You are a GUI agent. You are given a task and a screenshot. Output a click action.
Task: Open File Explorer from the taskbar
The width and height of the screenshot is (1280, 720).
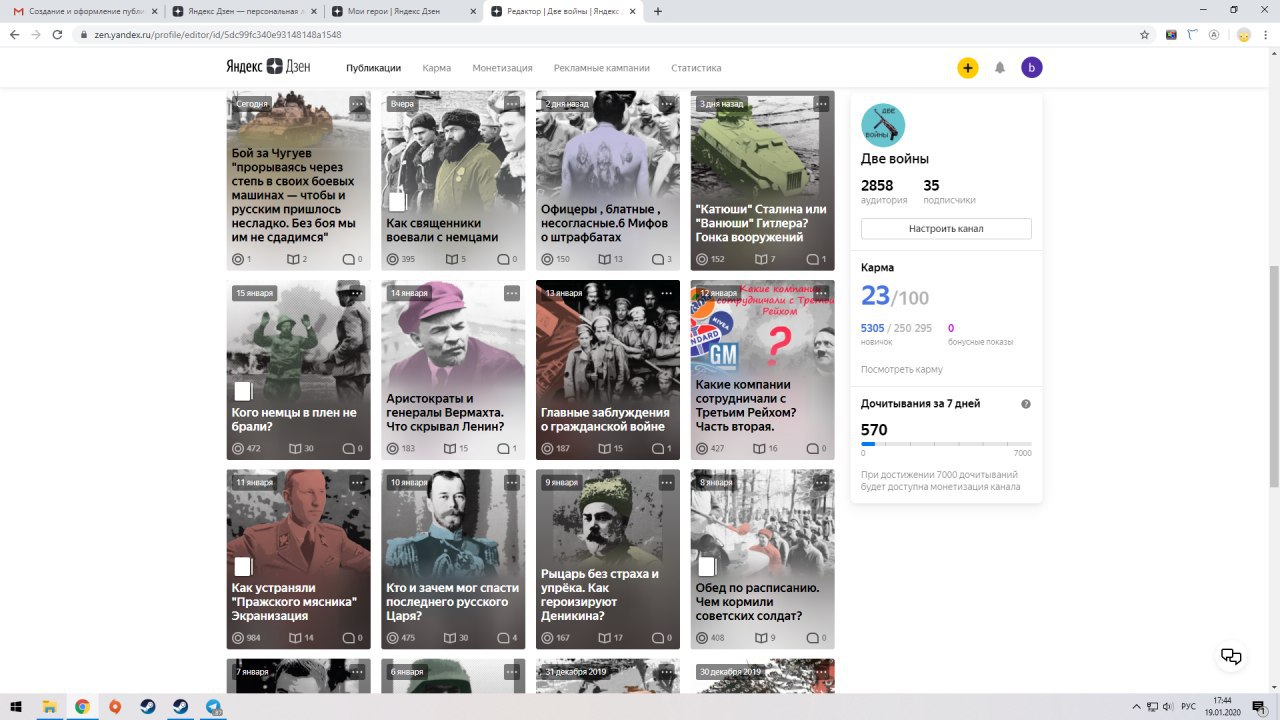49,706
